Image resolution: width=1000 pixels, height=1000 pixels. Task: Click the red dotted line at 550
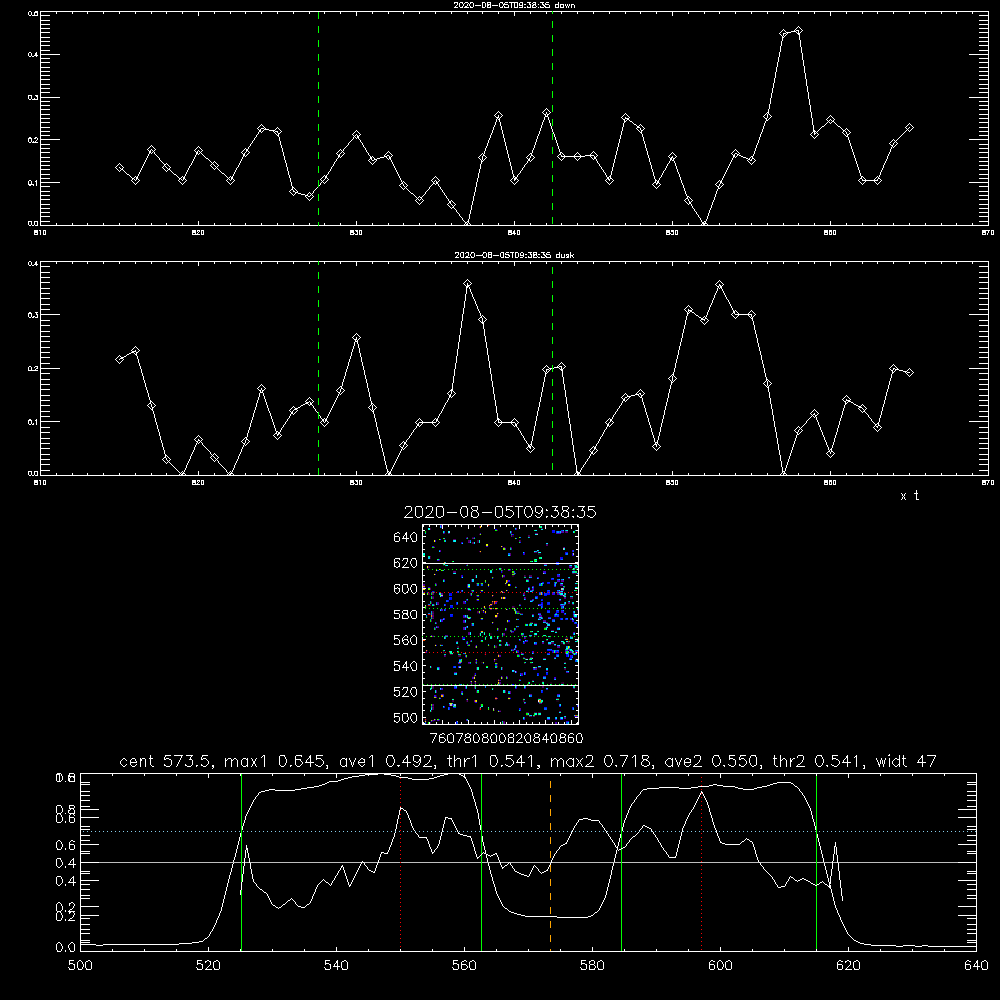click(x=401, y=862)
